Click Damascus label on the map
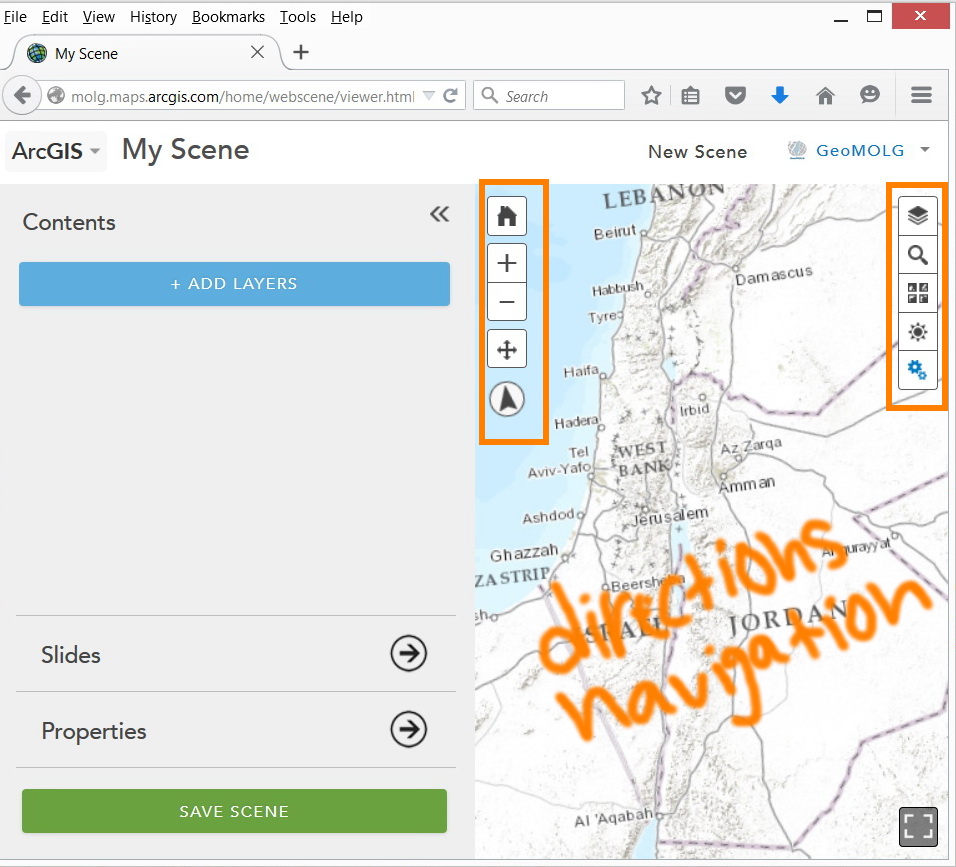Image resolution: width=956 pixels, height=867 pixels. tap(773, 275)
